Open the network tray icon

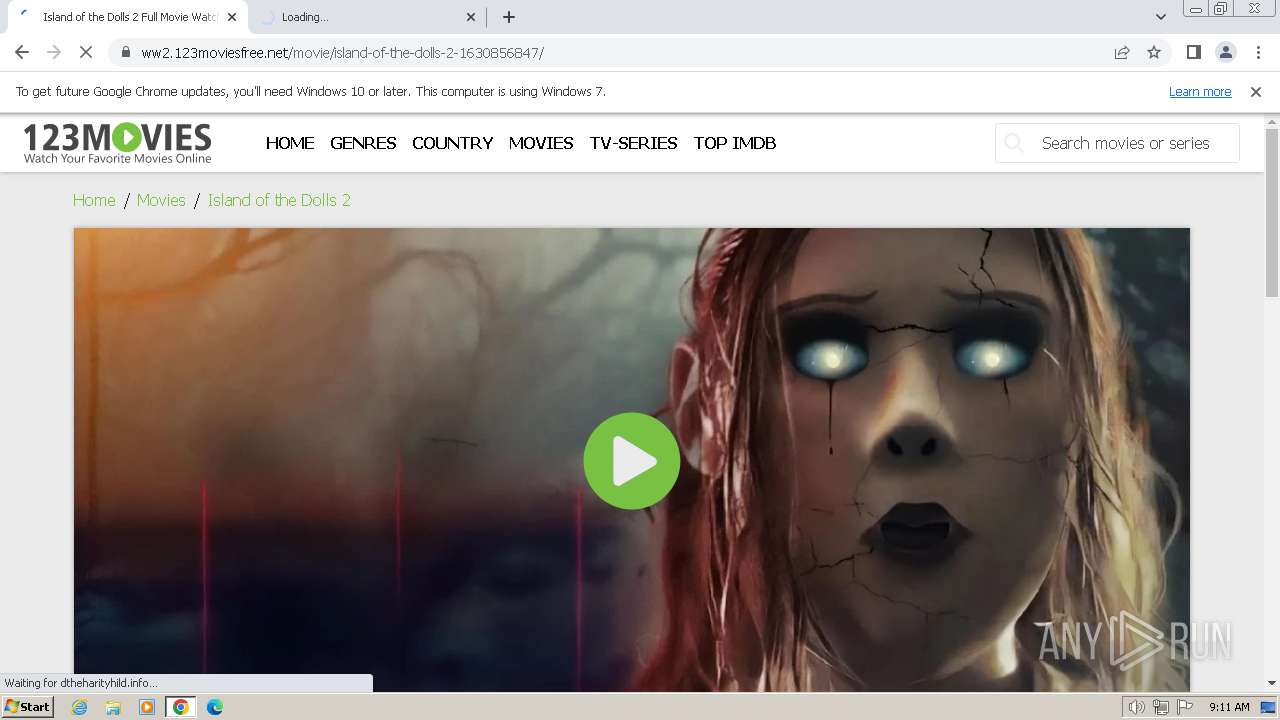1161,707
